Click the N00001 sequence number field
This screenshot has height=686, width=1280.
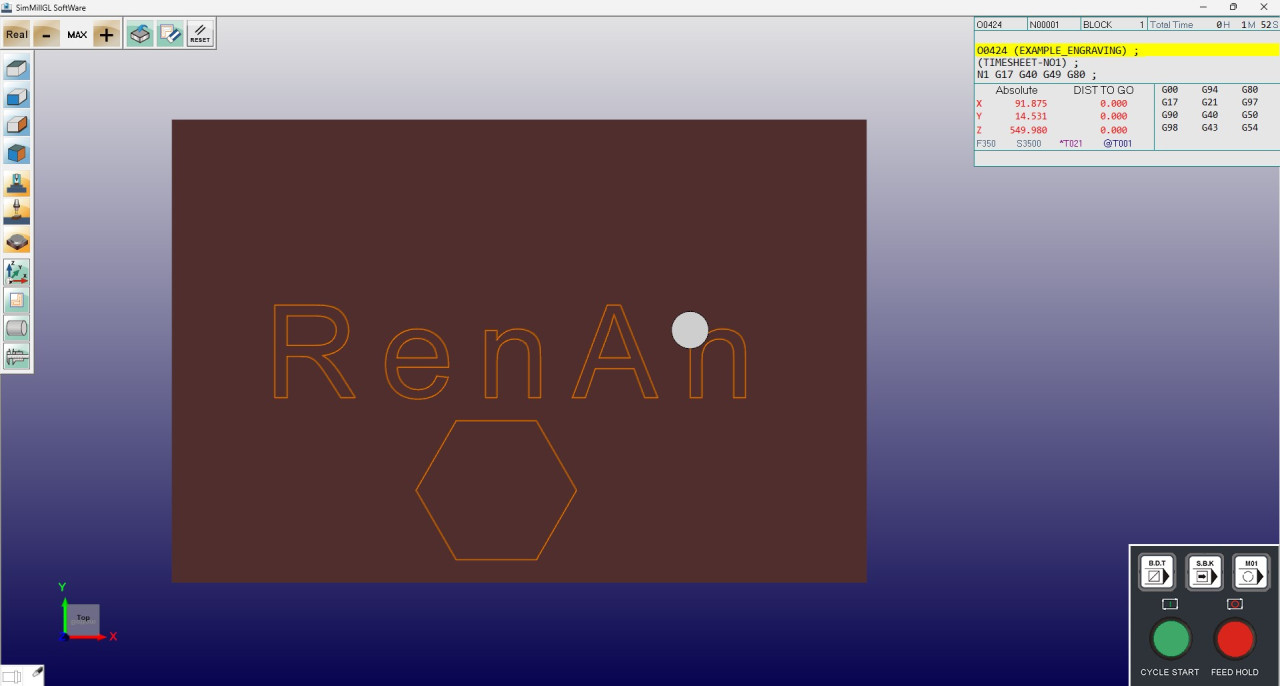pyautogui.click(x=1053, y=24)
